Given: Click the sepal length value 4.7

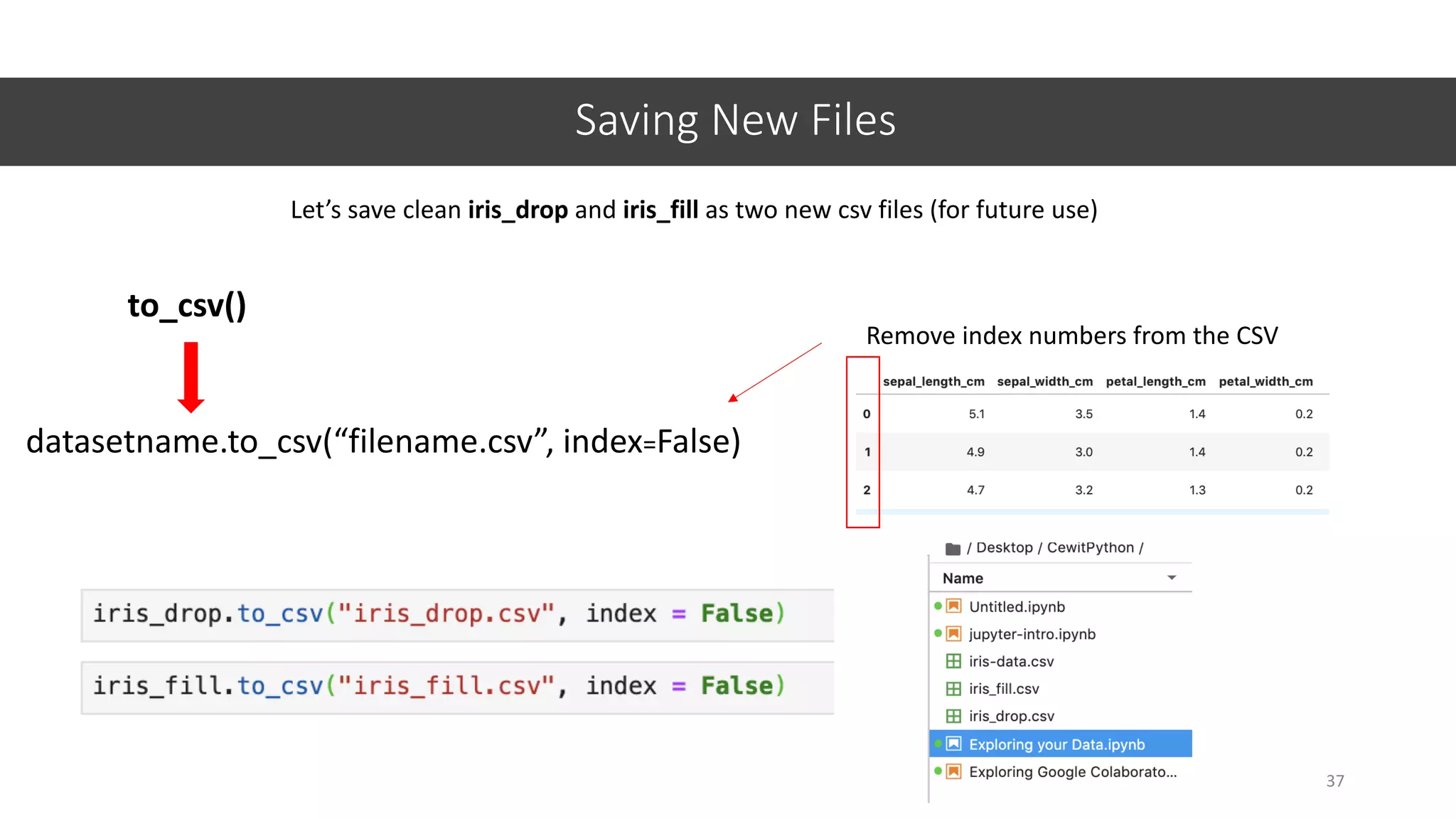Looking at the screenshot, I should pos(975,490).
